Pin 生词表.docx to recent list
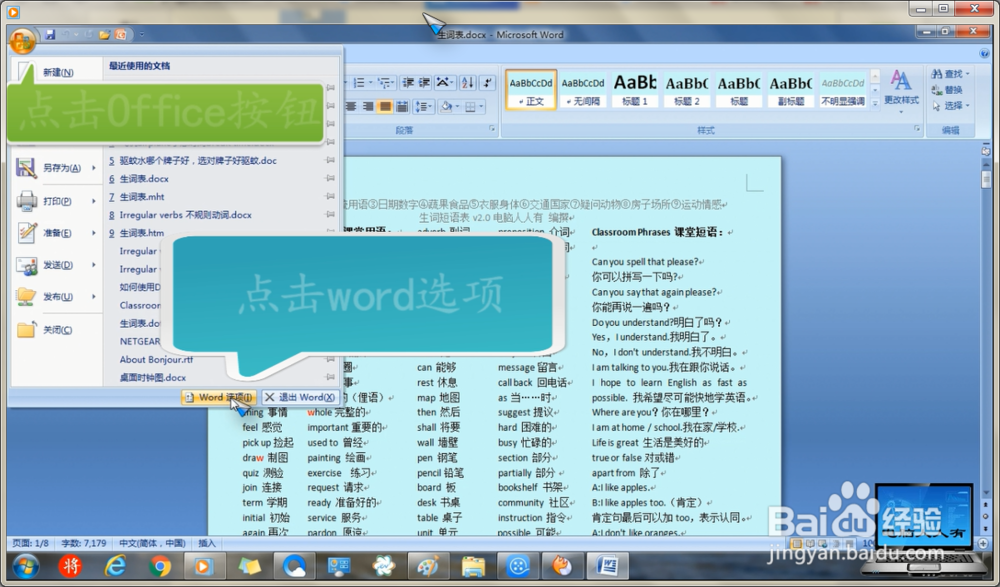This screenshot has width=1000, height=587. [330, 179]
